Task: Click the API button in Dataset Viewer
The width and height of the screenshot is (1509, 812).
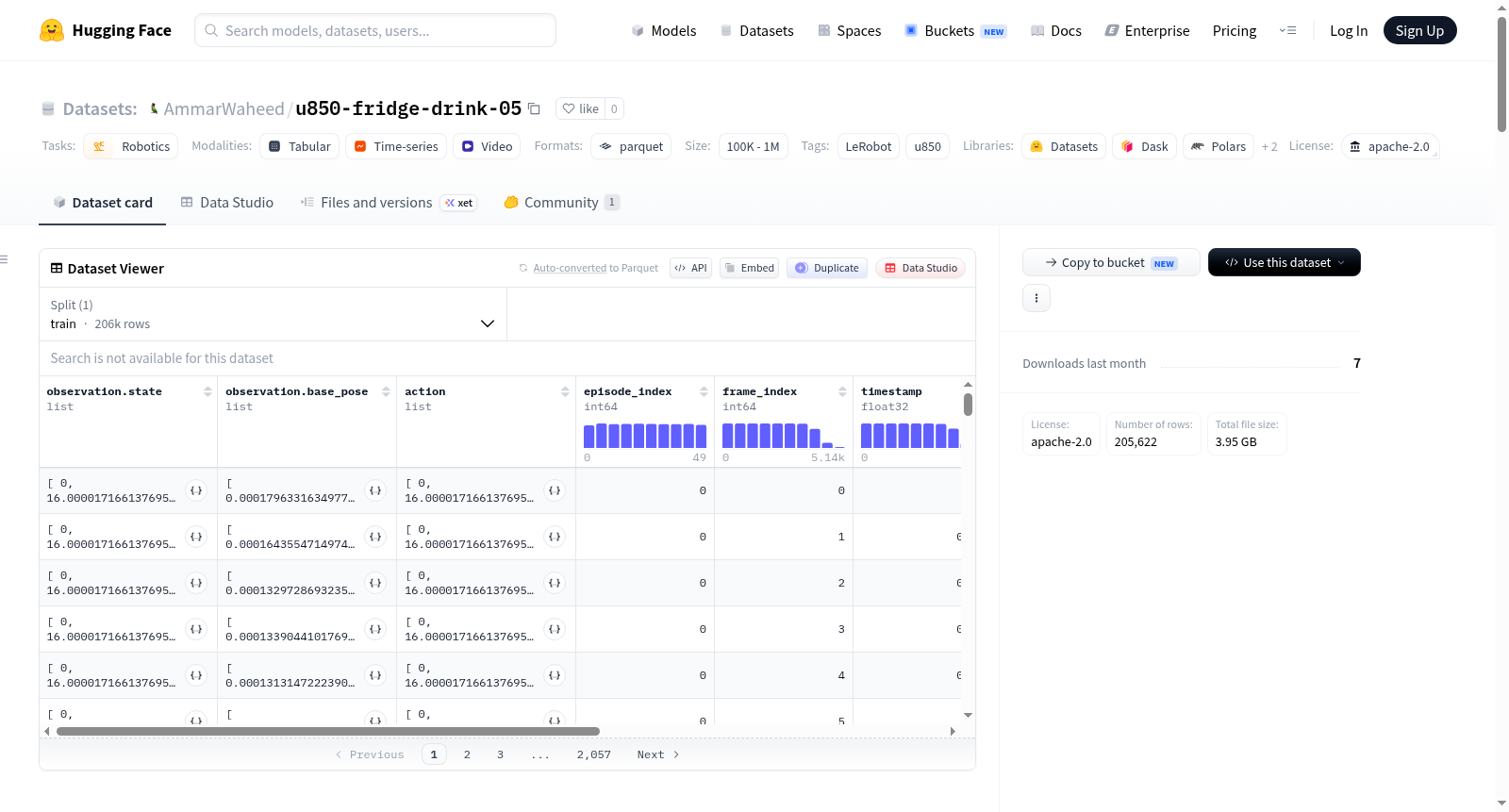Action: coord(690,268)
